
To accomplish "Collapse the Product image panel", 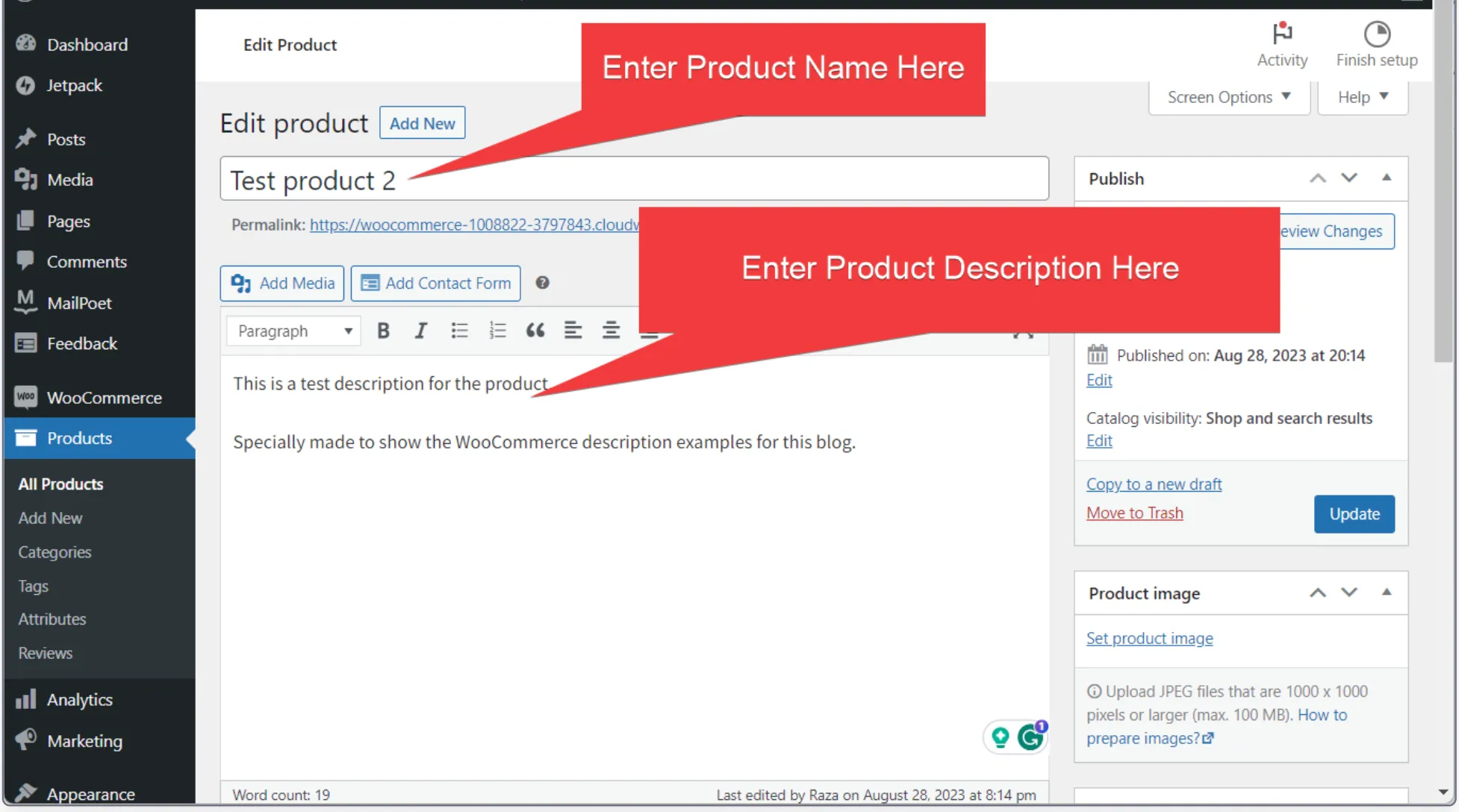I will [1387, 593].
